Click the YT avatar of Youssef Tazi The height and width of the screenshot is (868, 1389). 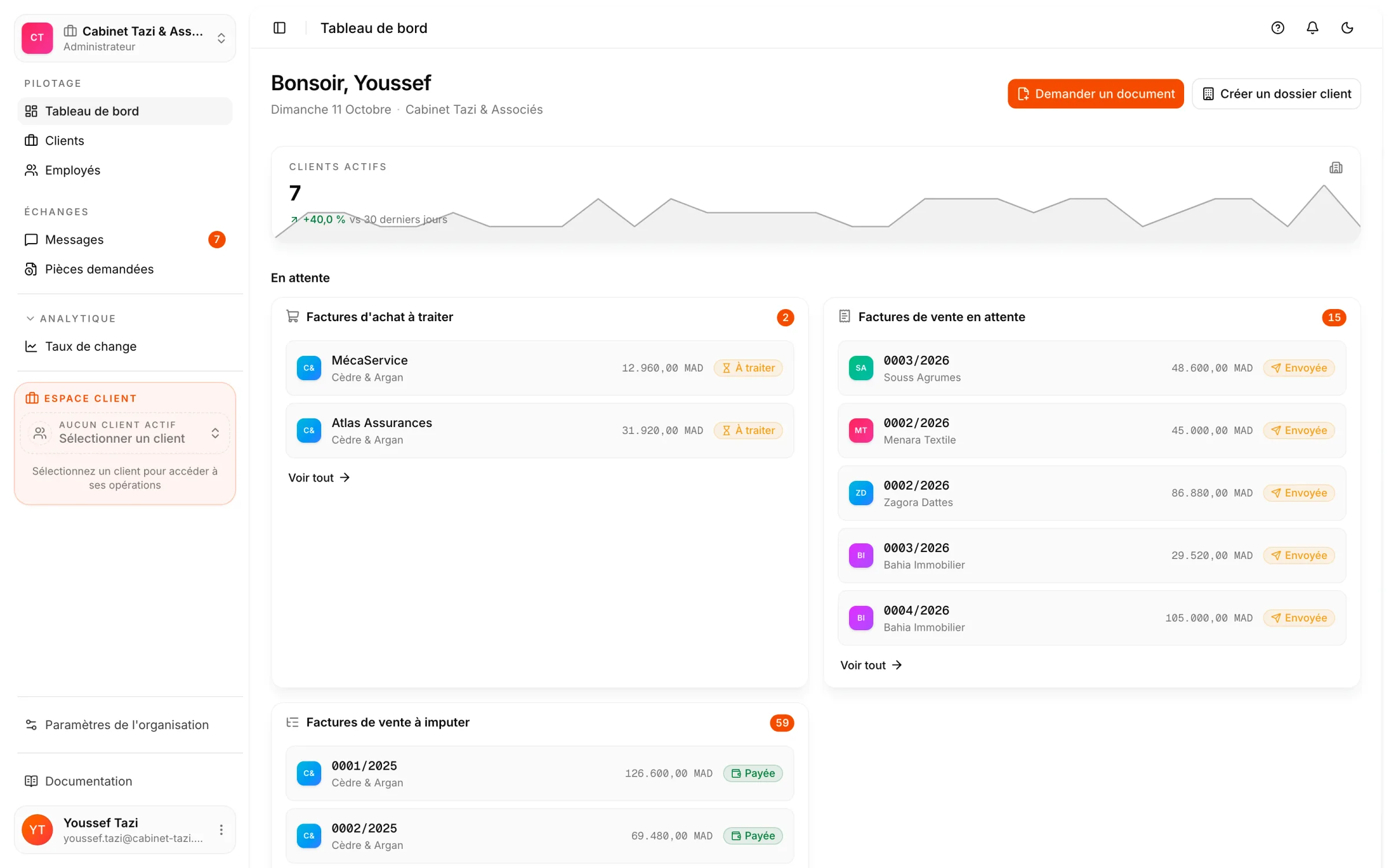coord(37,830)
